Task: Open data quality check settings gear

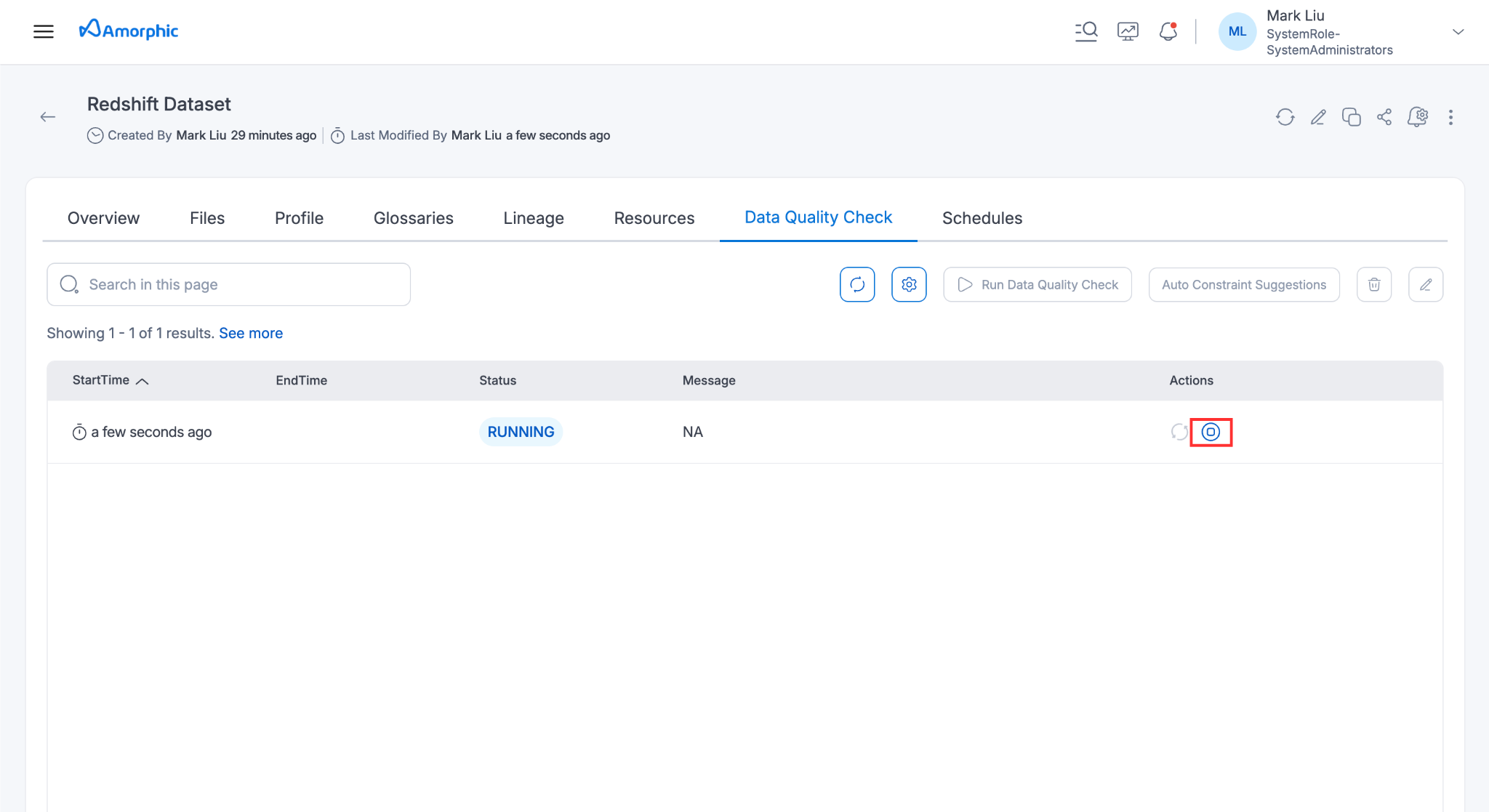Action: [x=909, y=284]
